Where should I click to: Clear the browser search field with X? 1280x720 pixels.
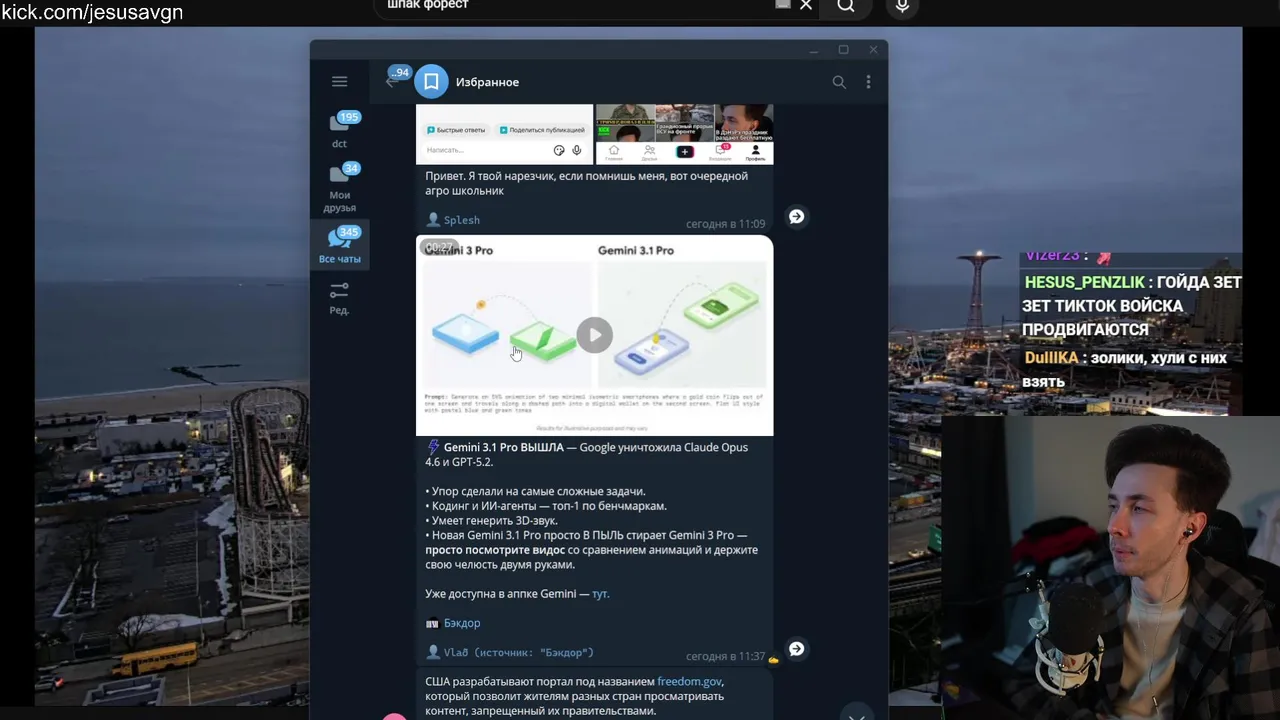pyautogui.click(x=806, y=5)
